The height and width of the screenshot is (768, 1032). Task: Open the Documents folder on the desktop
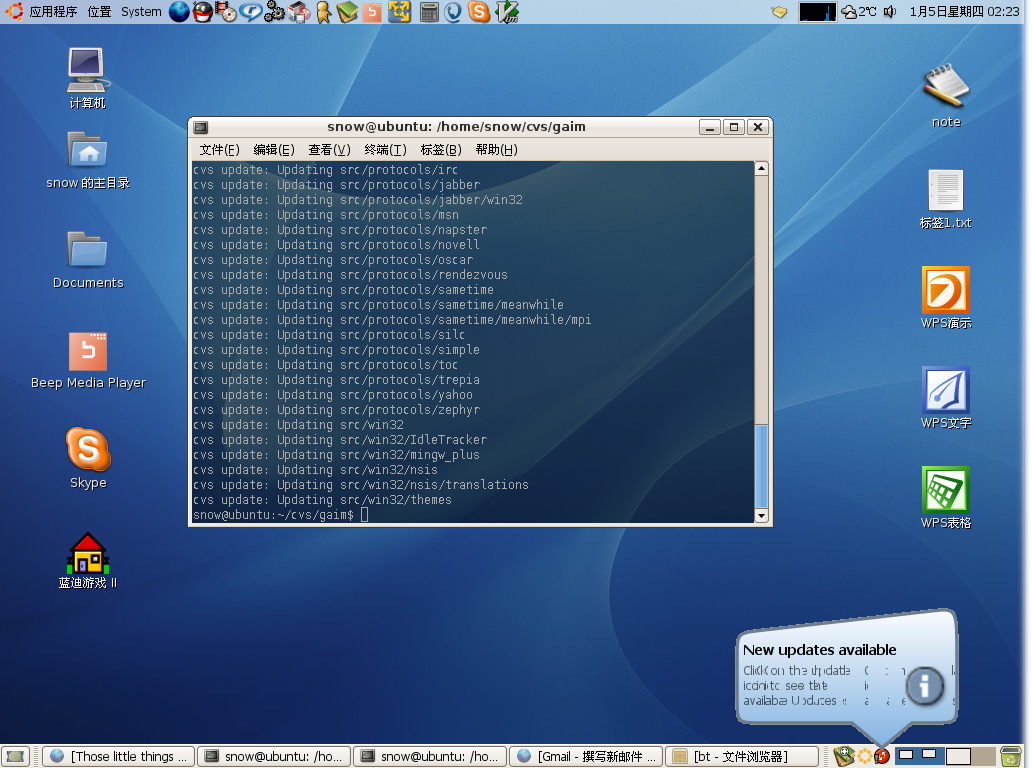coord(88,260)
